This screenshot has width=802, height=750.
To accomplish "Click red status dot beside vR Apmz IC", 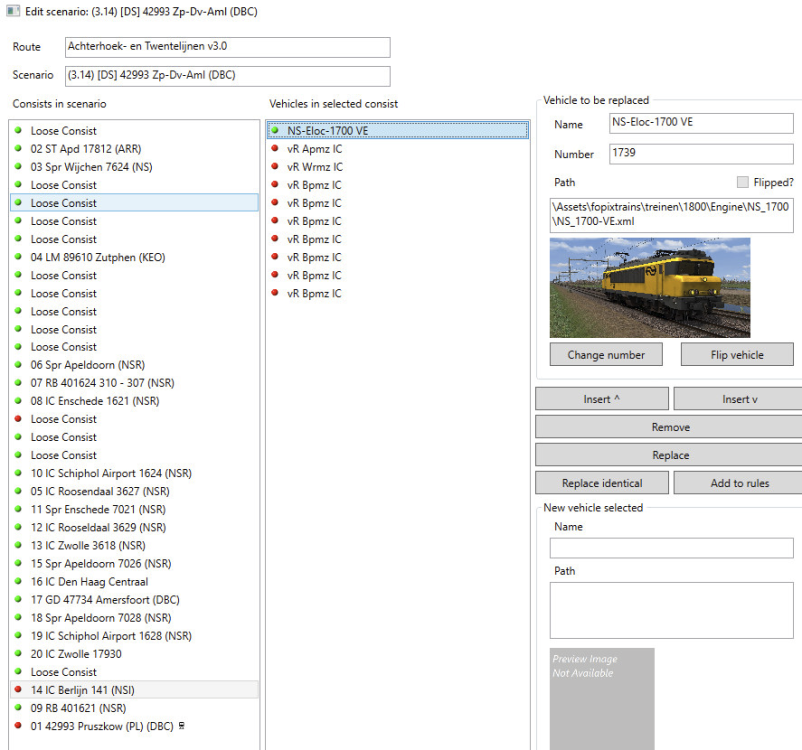I will [275, 149].
